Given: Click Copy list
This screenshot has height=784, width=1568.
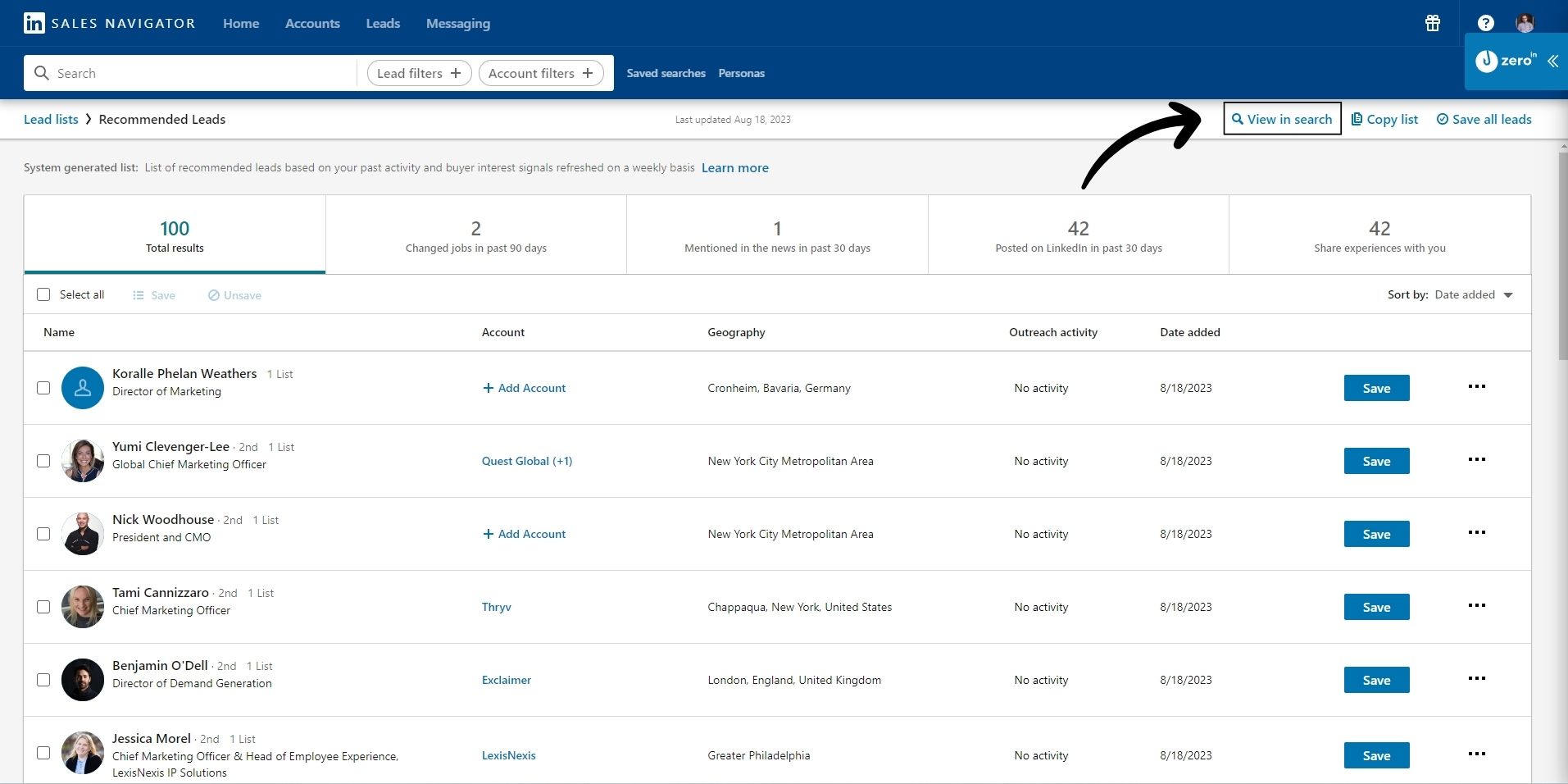Looking at the screenshot, I should click(x=1384, y=119).
